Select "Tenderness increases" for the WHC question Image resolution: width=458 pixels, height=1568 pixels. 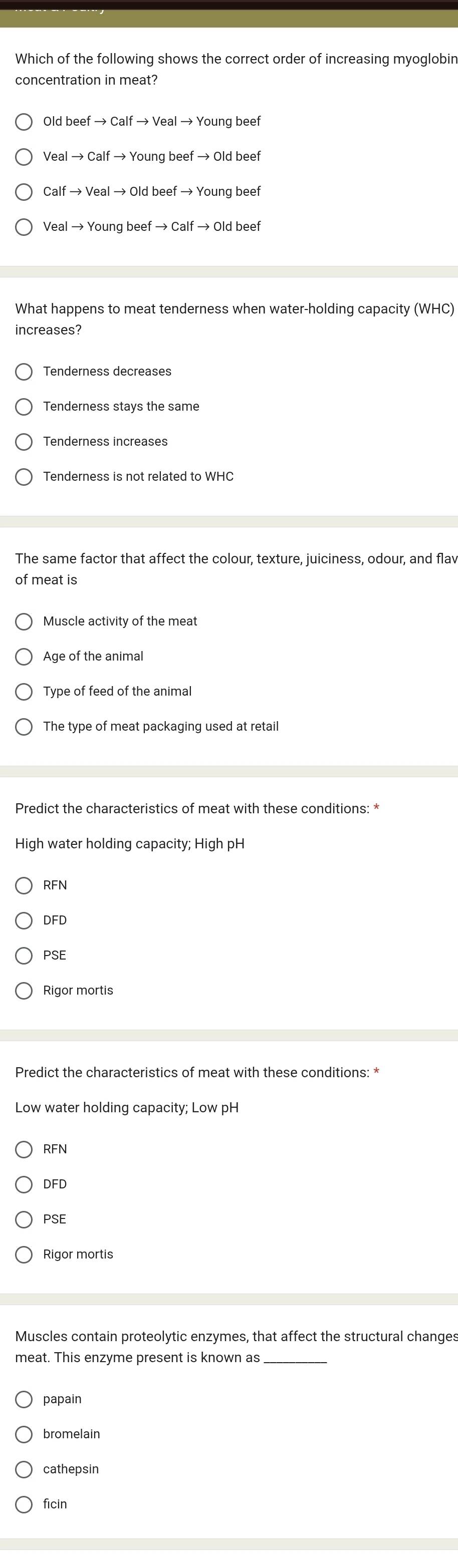click(x=25, y=441)
